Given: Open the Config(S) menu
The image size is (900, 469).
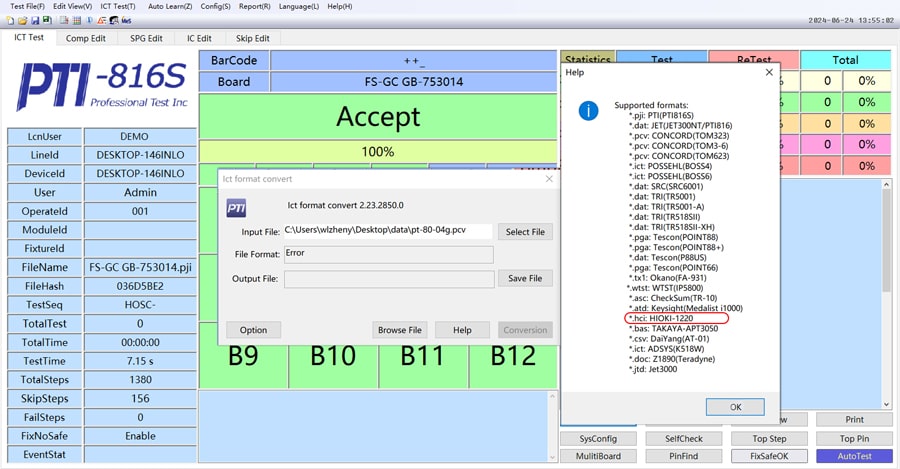Looking at the screenshot, I should 215,6.
